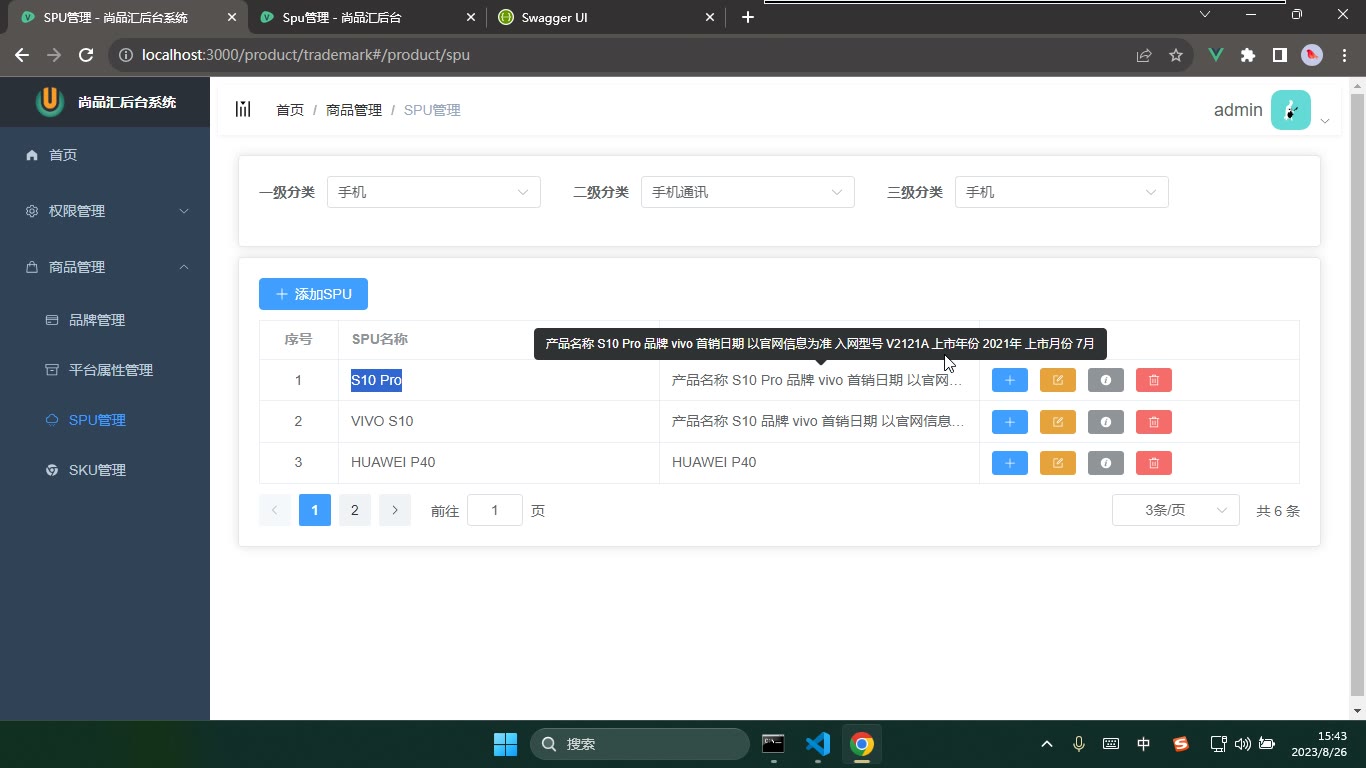
Task: Open SKU管理 in the sidebar
Action: tap(105, 470)
